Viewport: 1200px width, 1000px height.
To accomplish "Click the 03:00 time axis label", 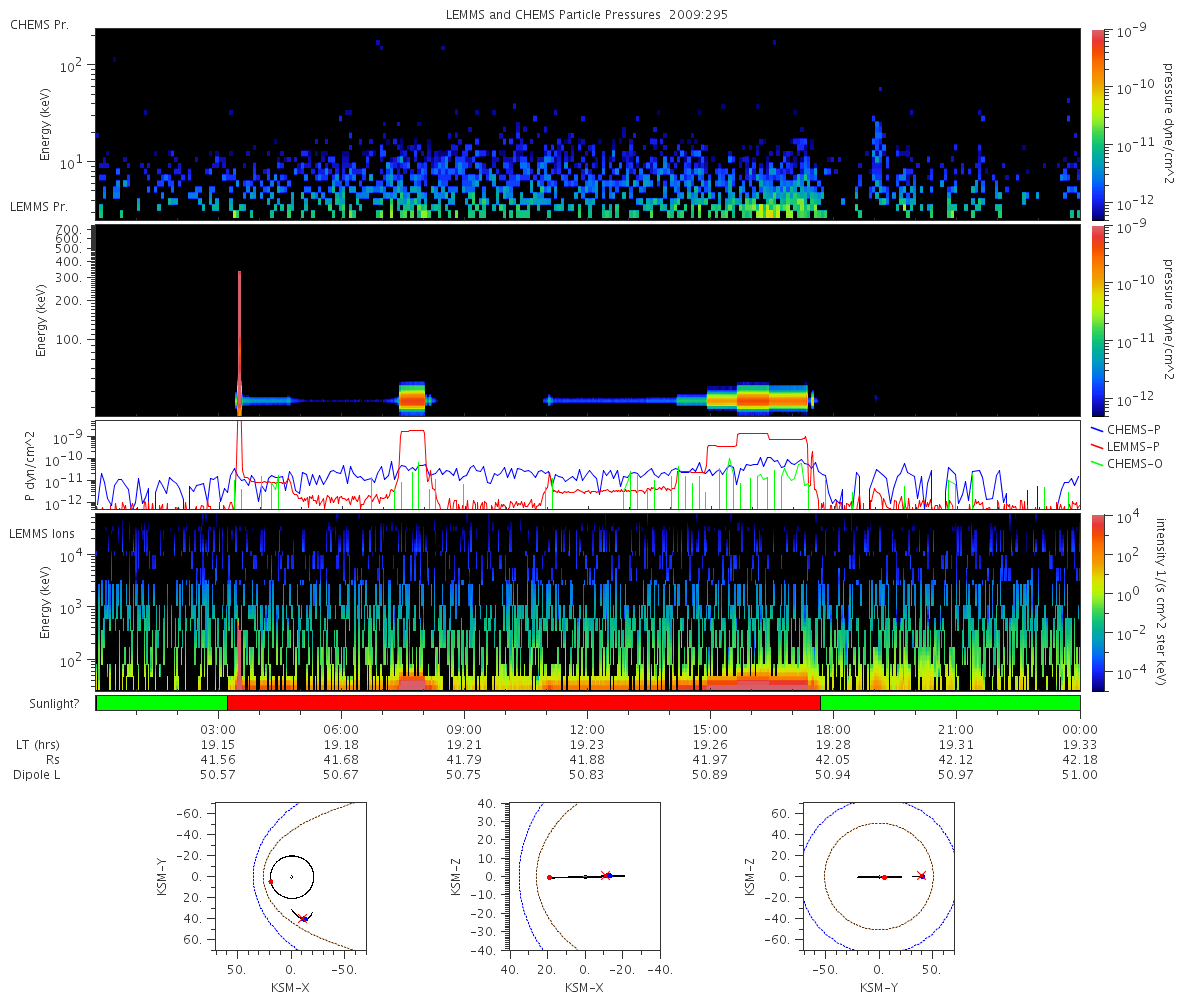I will pyautogui.click(x=218, y=729).
